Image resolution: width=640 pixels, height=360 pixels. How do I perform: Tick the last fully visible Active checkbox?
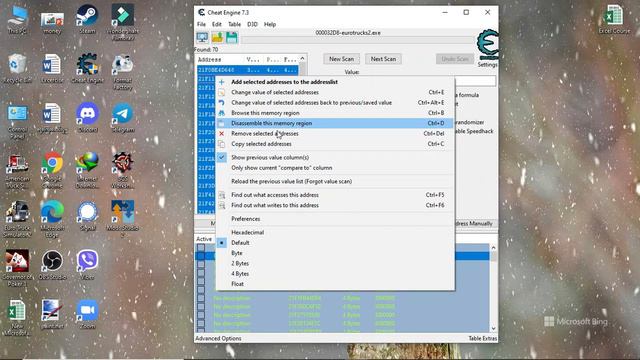(x=201, y=324)
